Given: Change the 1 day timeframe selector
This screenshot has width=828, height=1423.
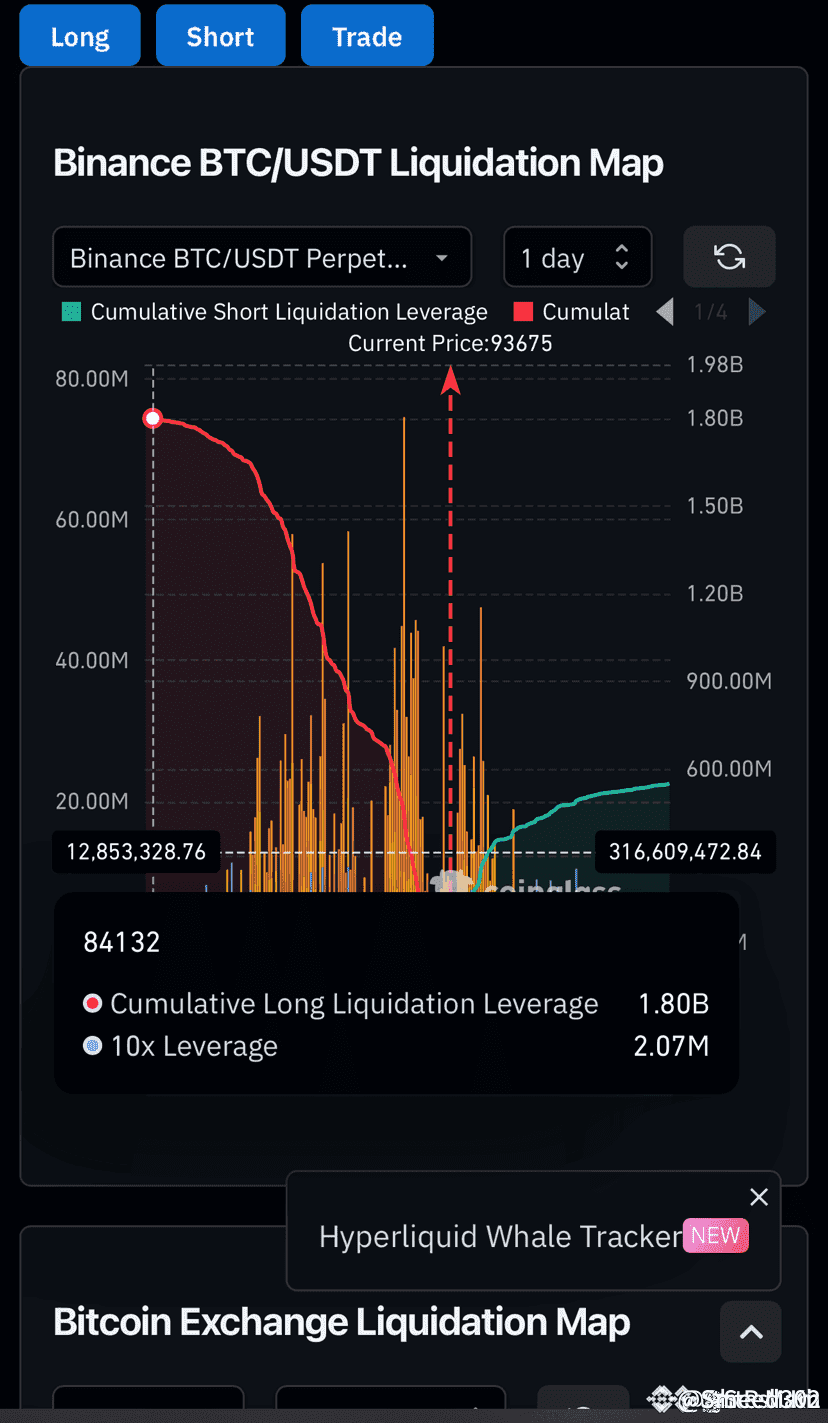Looking at the screenshot, I should (x=578, y=258).
